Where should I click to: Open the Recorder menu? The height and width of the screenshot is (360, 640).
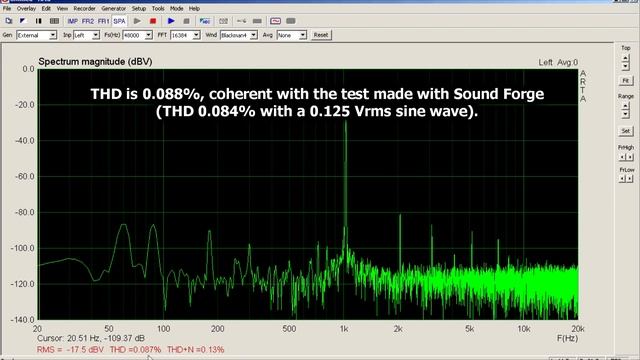pyautogui.click(x=84, y=8)
